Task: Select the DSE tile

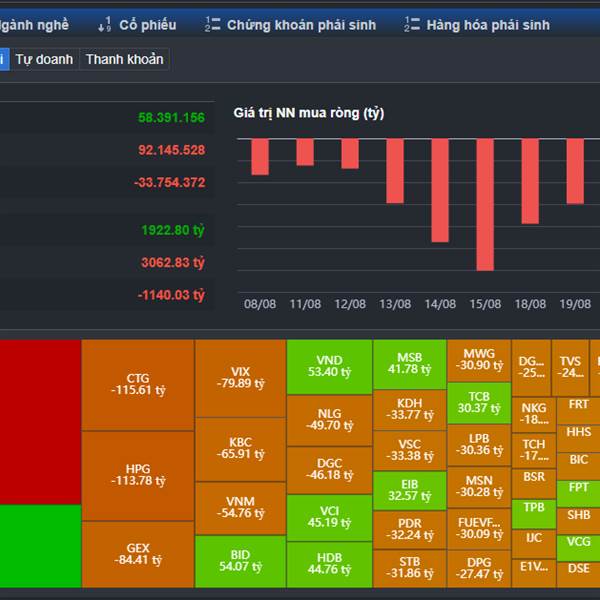Action: click(x=579, y=575)
